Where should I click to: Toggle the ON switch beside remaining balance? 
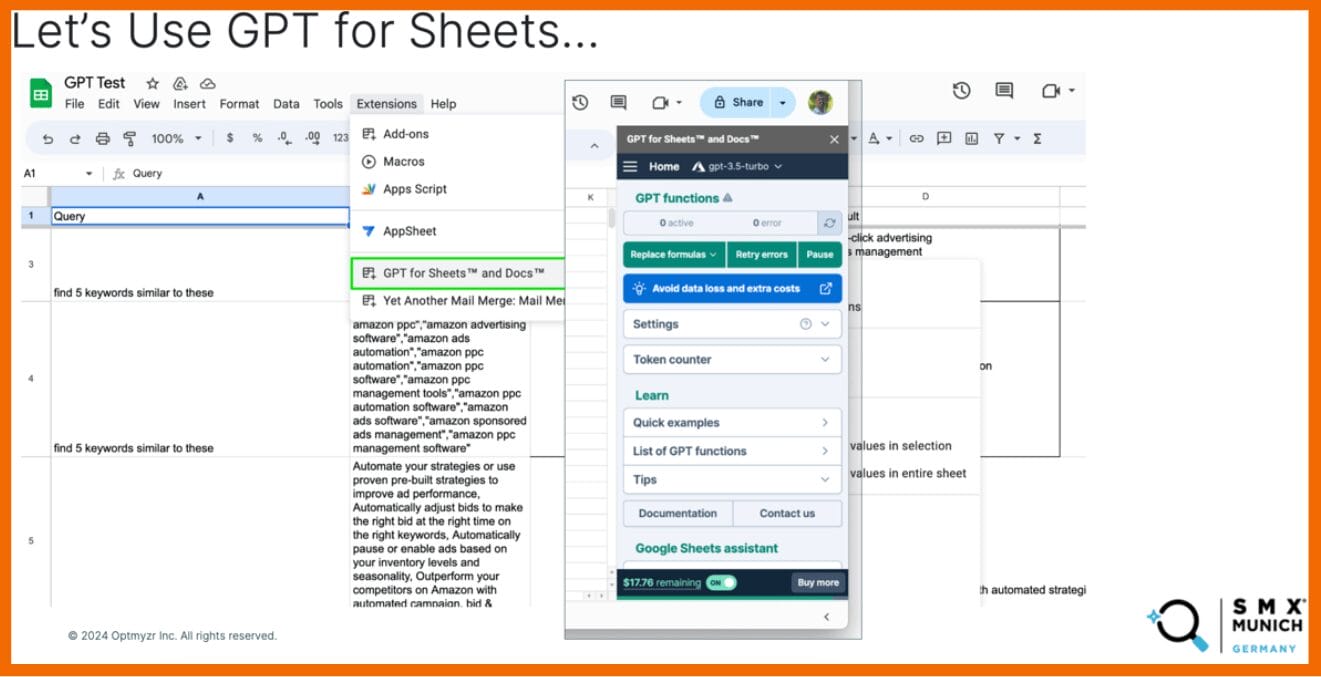coord(721,582)
